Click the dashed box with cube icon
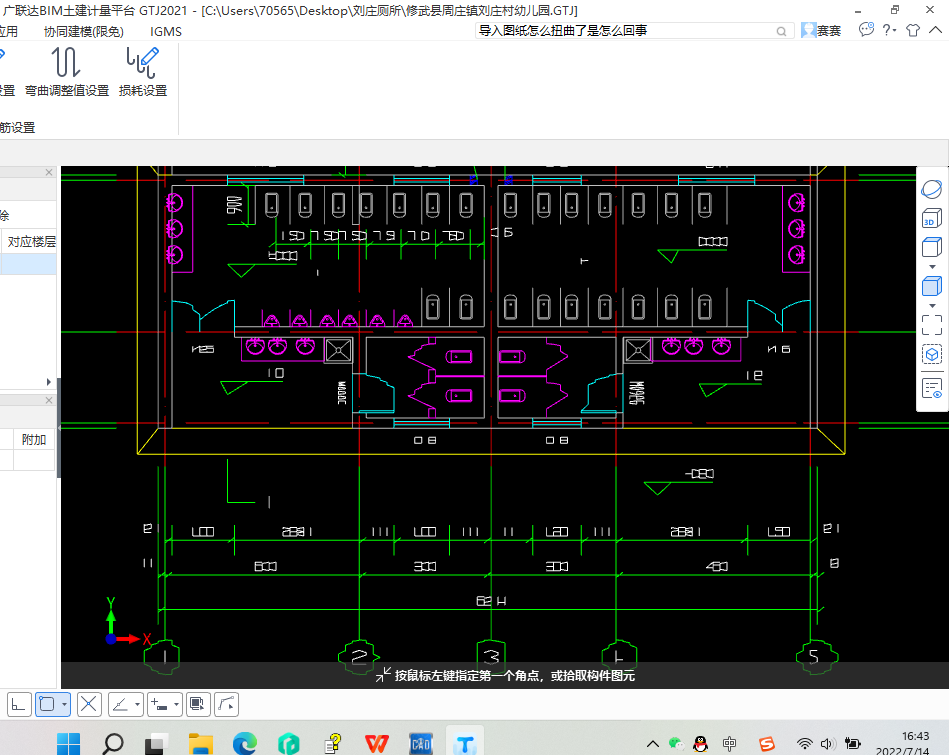Image resolution: width=949 pixels, height=755 pixels. pyautogui.click(x=931, y=354)
